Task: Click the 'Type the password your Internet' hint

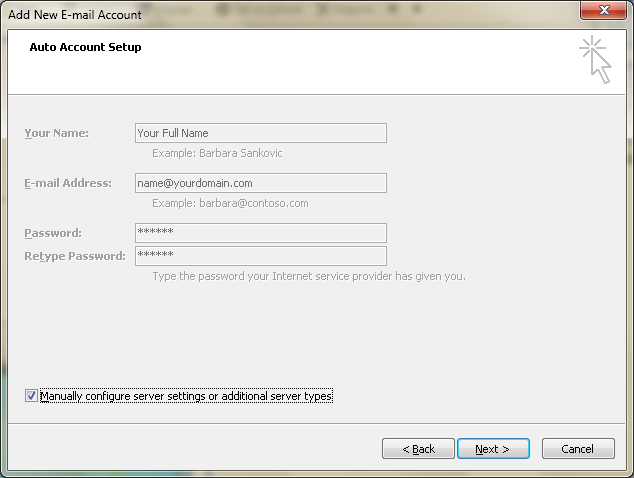Action: [x=309, y=276]
